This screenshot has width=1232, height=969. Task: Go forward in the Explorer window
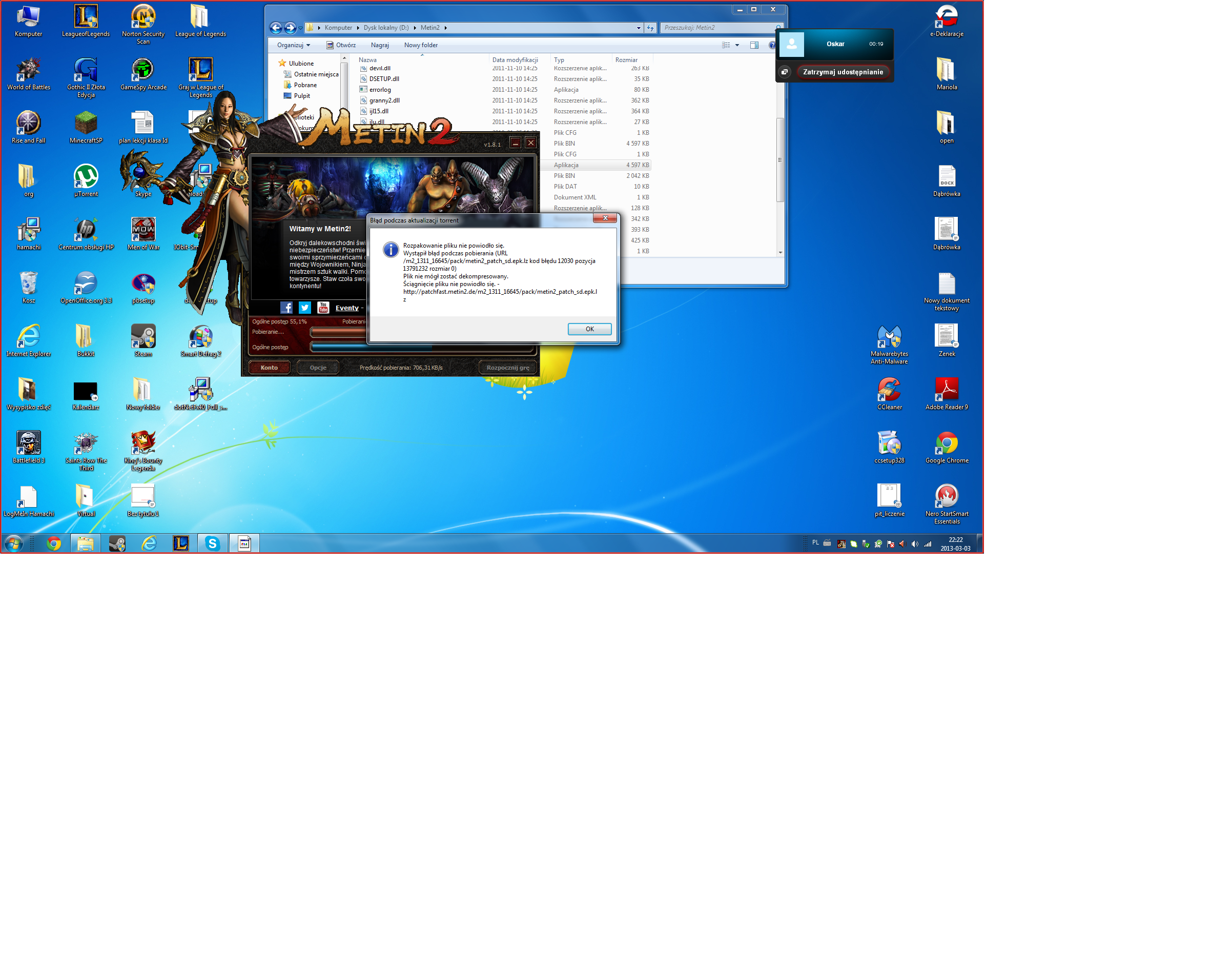coord(290,28)
